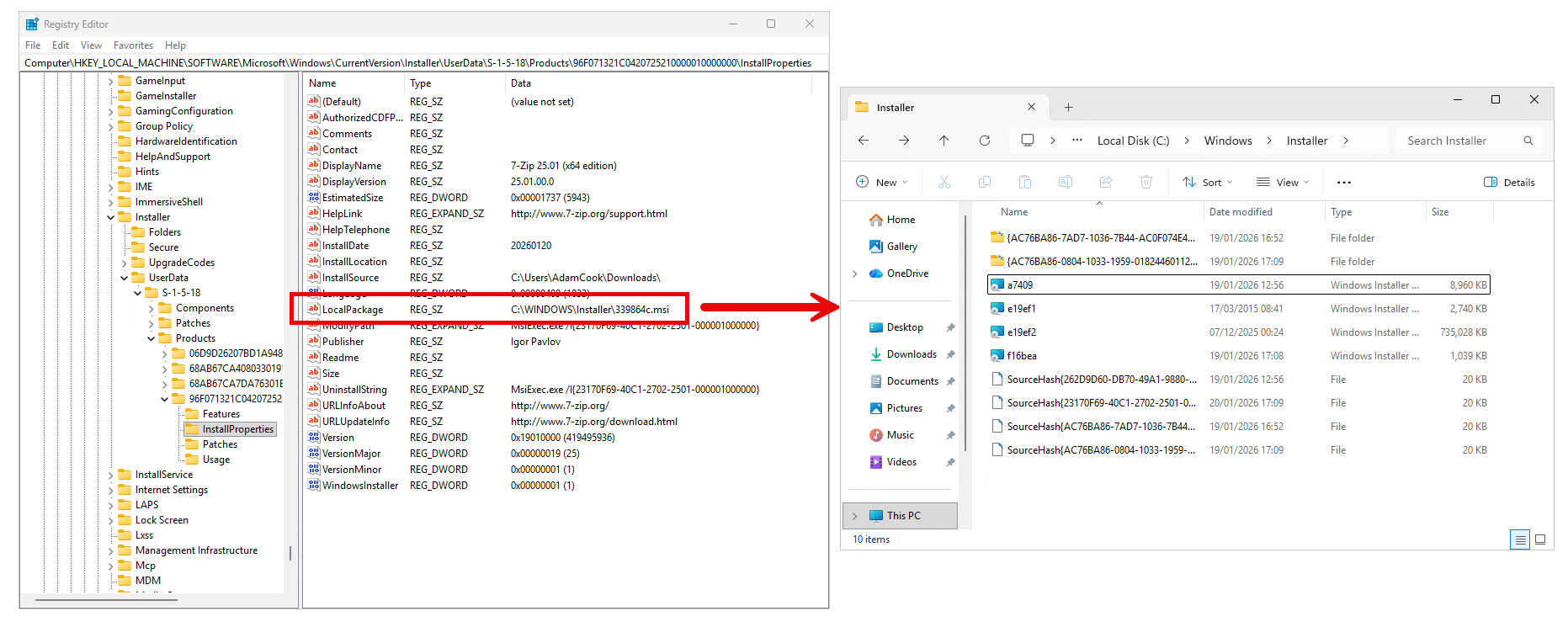Toggle the Details pane button
Viewport: 1568px width, 627px height.
click(x=1509, y=182)
